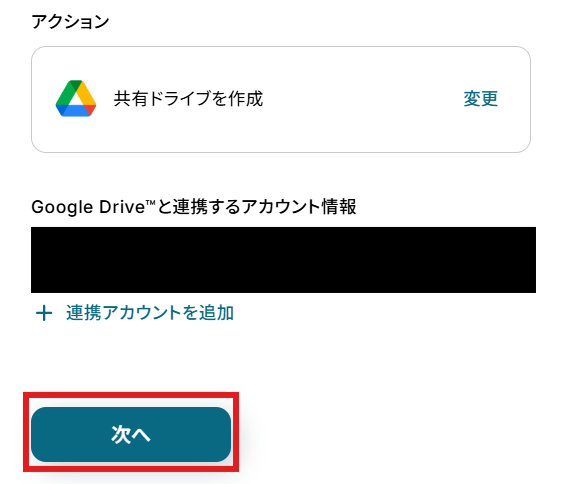The image size is (582, 484).
Task: Click the Google Drive logo icon
Action: pos(76,98)
